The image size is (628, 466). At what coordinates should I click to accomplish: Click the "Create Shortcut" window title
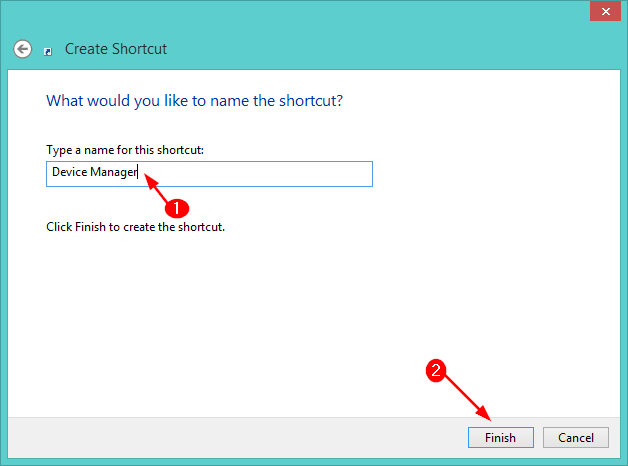pos(116,49)
